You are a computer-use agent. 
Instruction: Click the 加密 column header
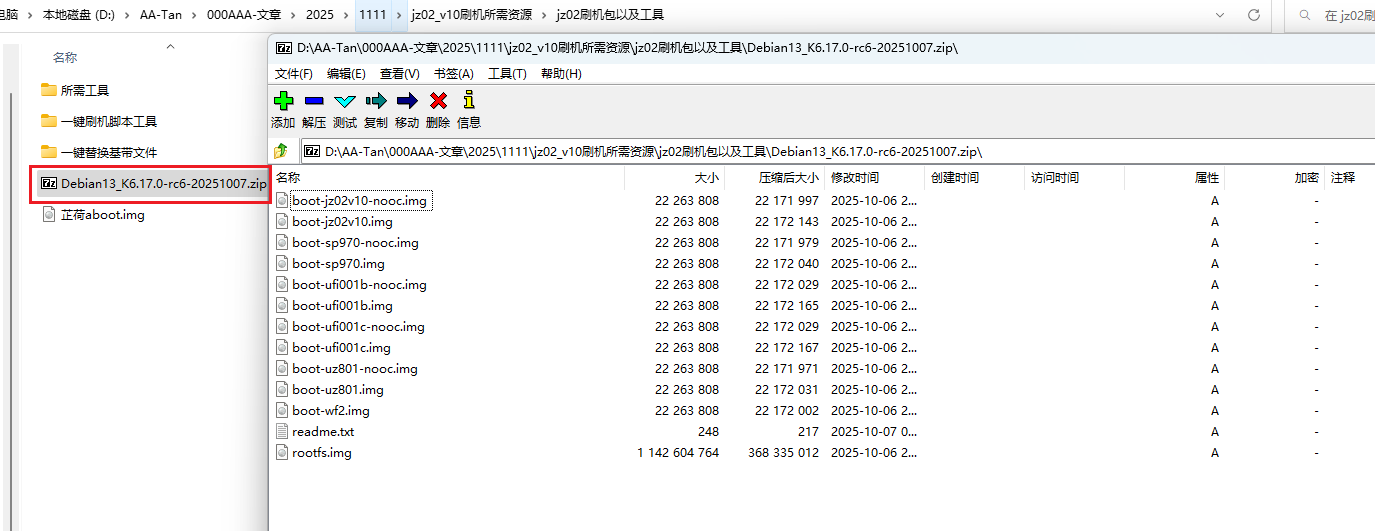1275,178
